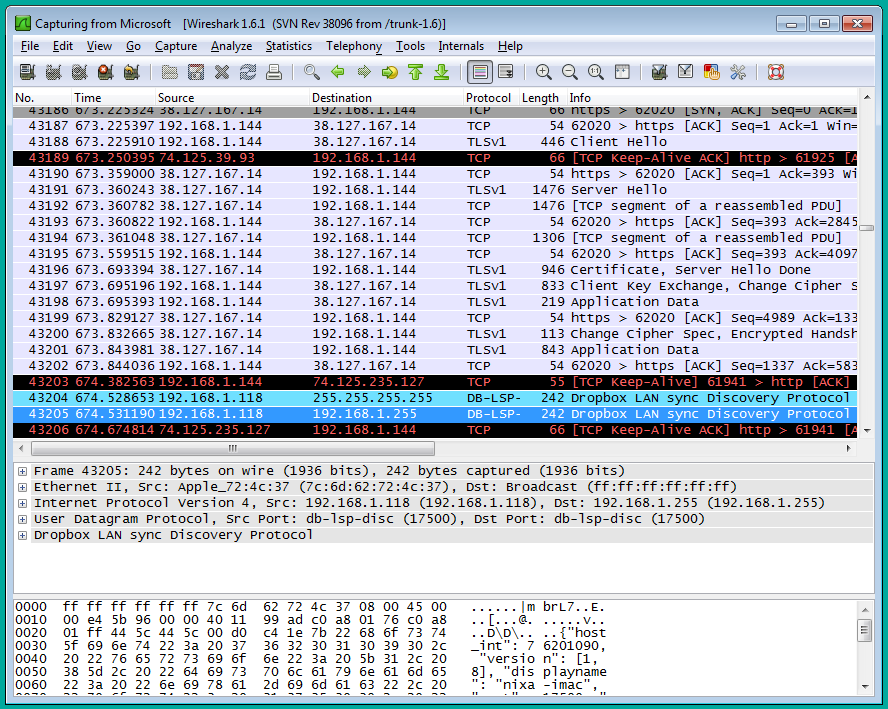Viewport: 888px width, 709px height.
Task: Open the Statistics menu
Action: click(289, 46)
